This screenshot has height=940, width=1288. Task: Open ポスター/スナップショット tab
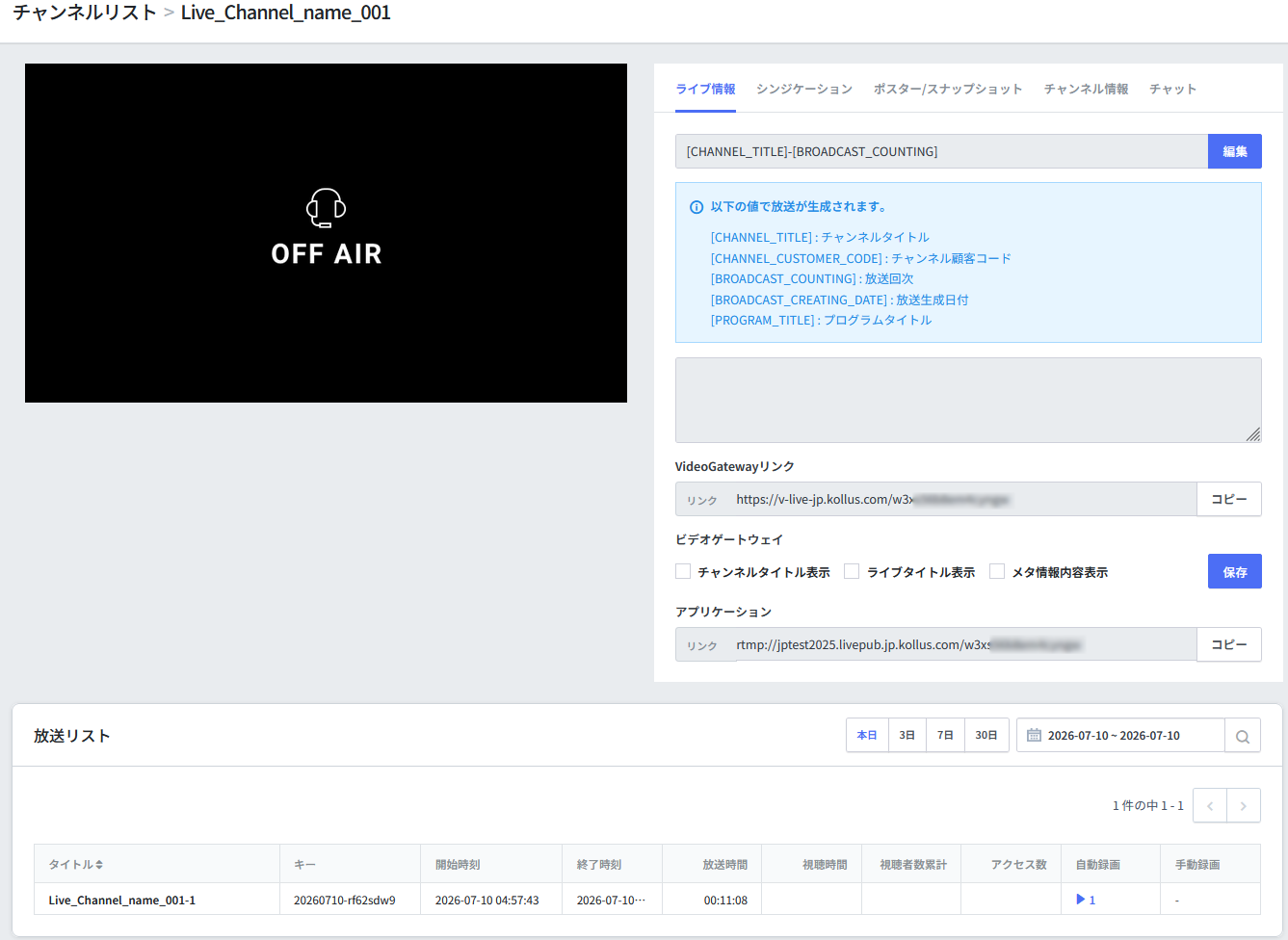(948, 89)
